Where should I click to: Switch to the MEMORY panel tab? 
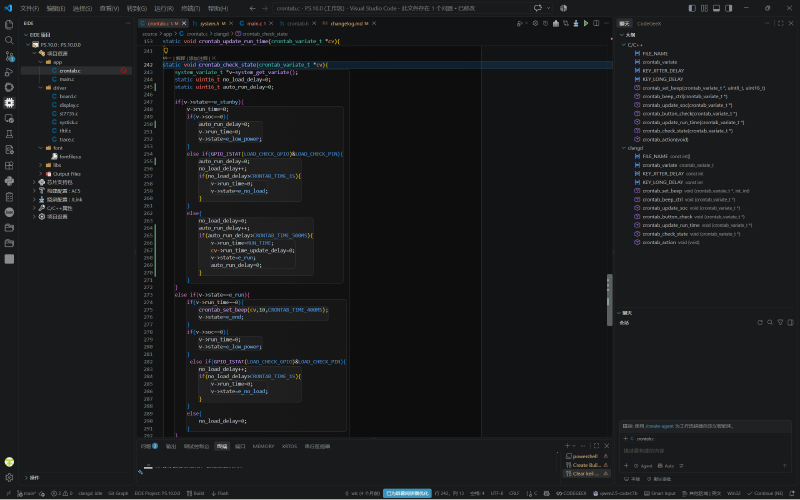(263, 446)
